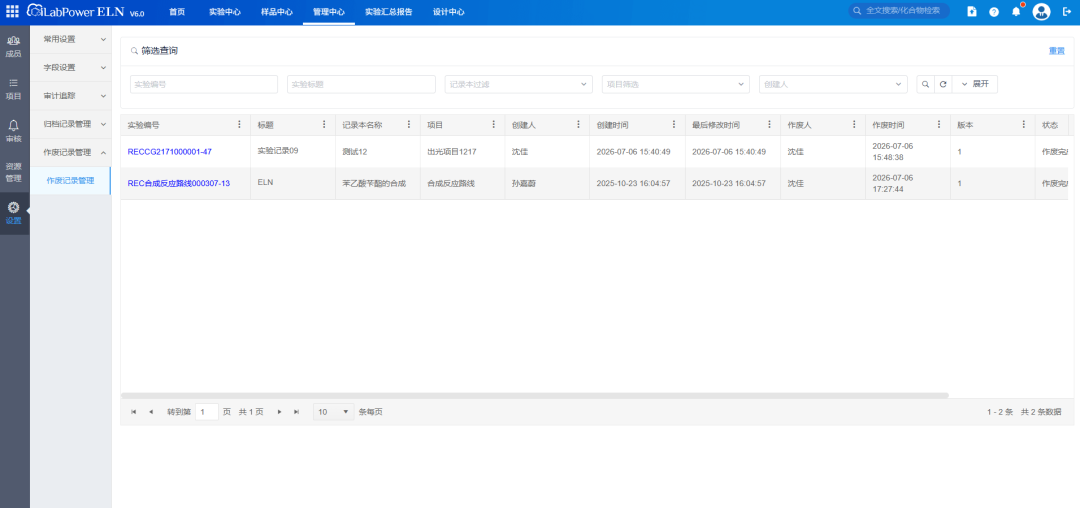Click the page number input box
This screenshot has width=1080, height=508.
coord(207,412)
